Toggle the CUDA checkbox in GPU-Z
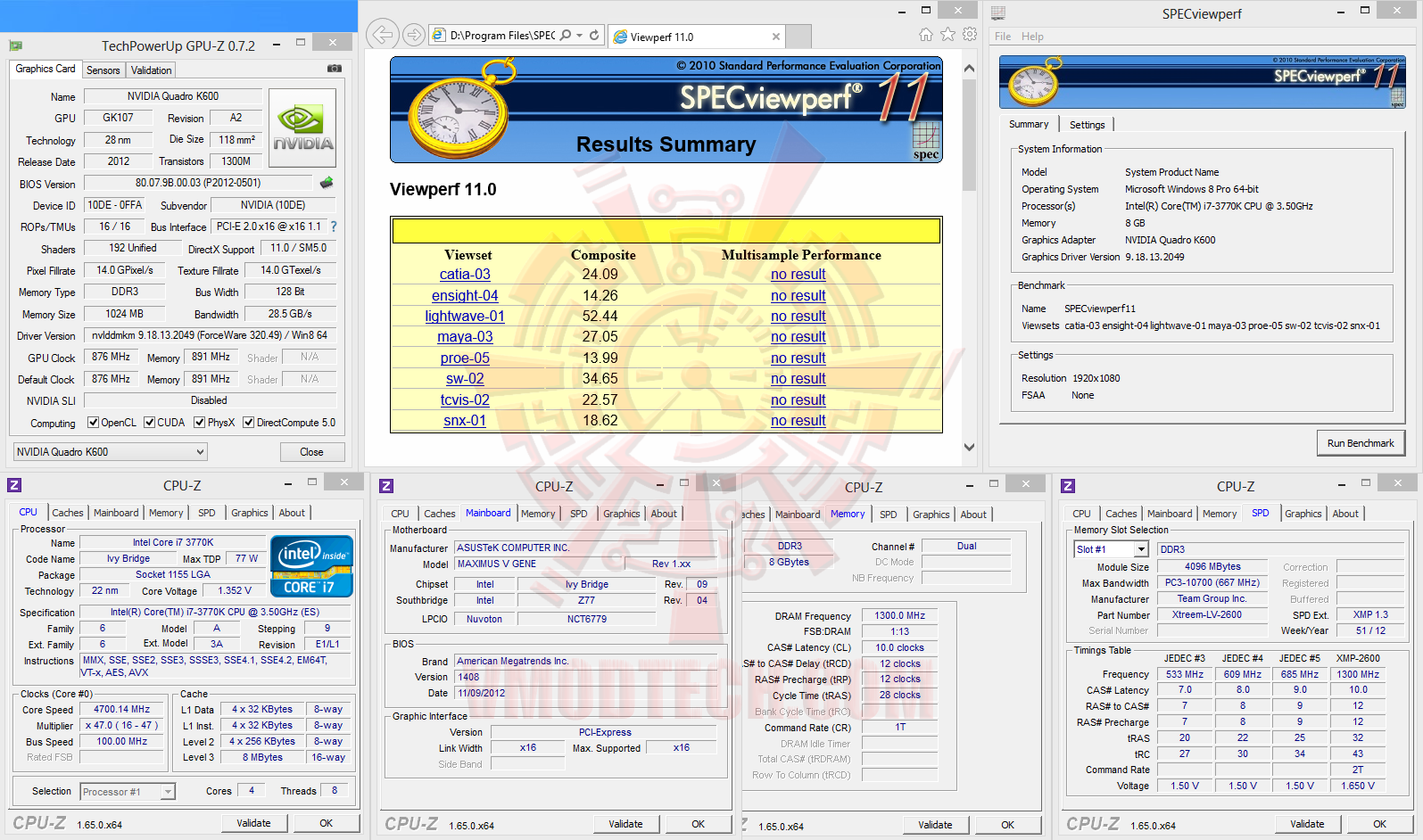This screenshot has width=1423, height=840. click(x=150, y=423)
